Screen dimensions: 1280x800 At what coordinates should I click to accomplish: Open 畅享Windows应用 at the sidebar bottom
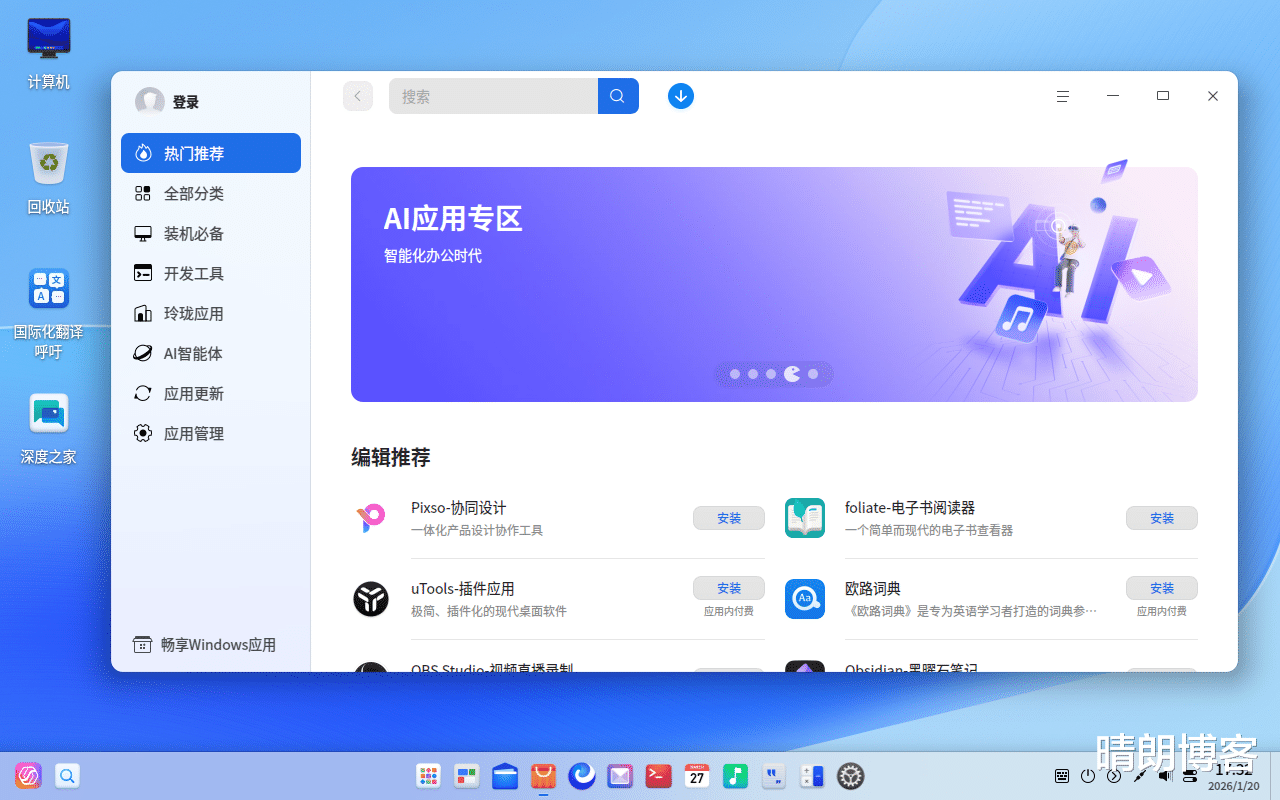pyautogui.click(x=205, y=645)
